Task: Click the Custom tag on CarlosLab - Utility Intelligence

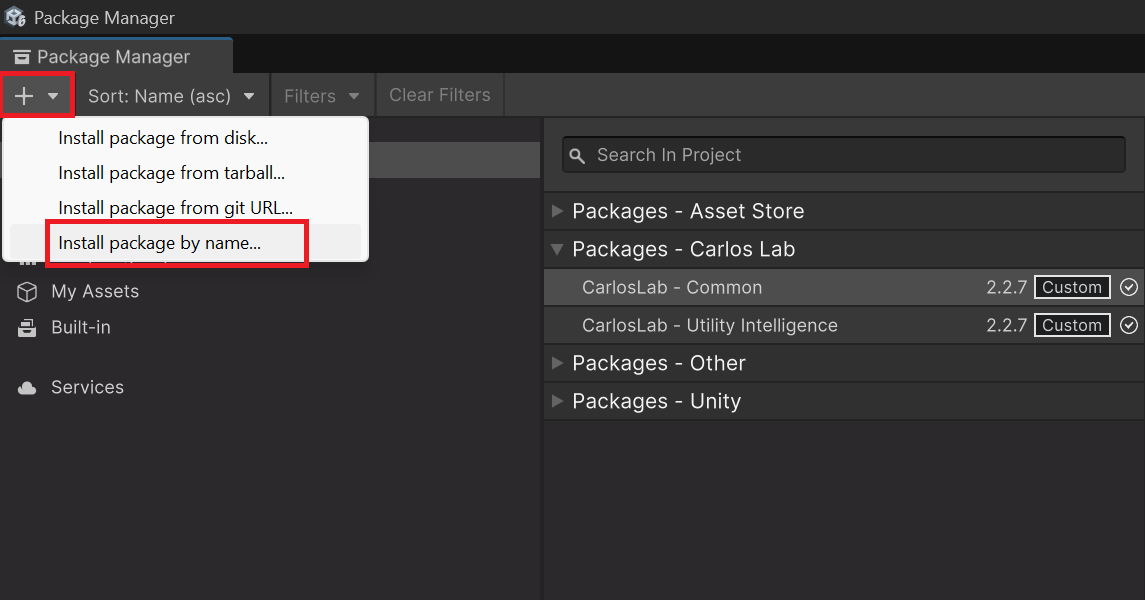Action: (x=1072, y=325)
